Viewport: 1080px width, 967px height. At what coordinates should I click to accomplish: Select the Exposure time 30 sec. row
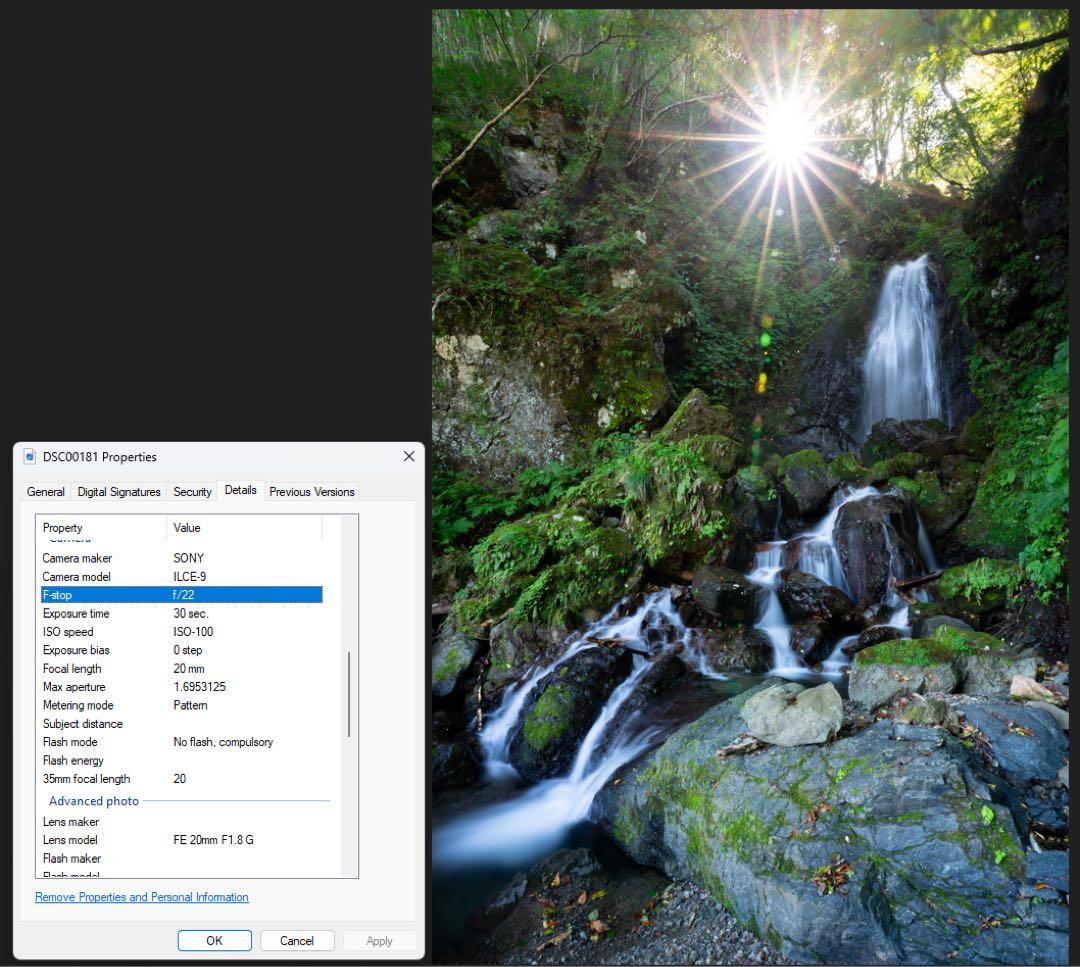point(180,614)
